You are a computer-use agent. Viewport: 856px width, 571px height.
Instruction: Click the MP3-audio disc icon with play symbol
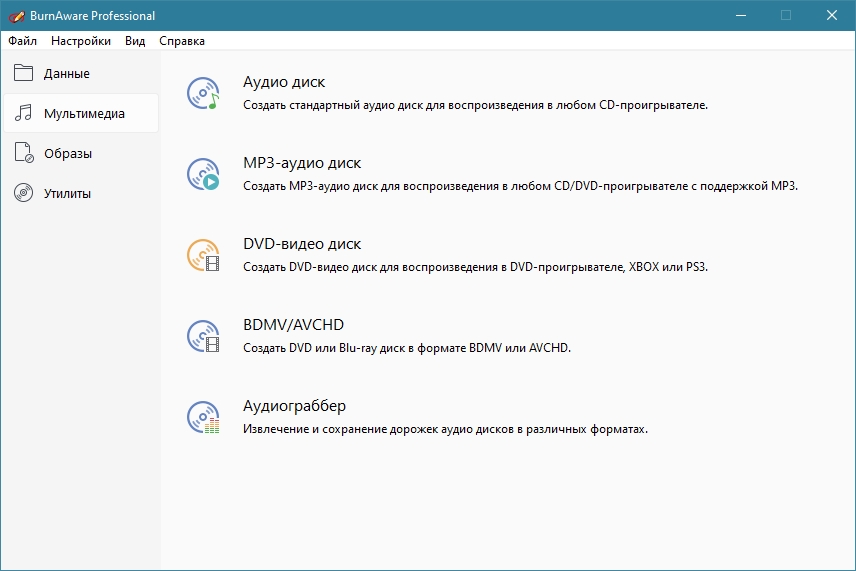(x=203, y=174)
